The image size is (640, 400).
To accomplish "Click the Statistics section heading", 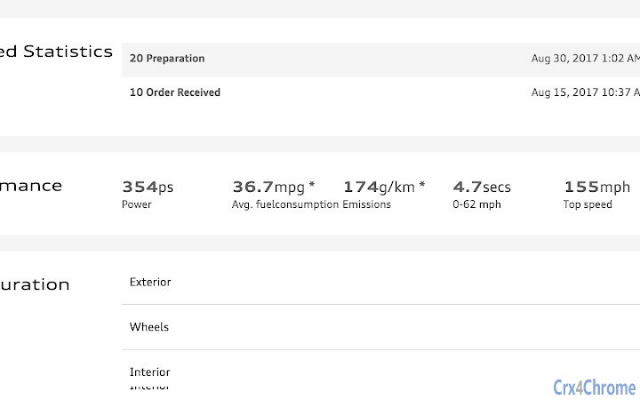I will pos(56,52).
